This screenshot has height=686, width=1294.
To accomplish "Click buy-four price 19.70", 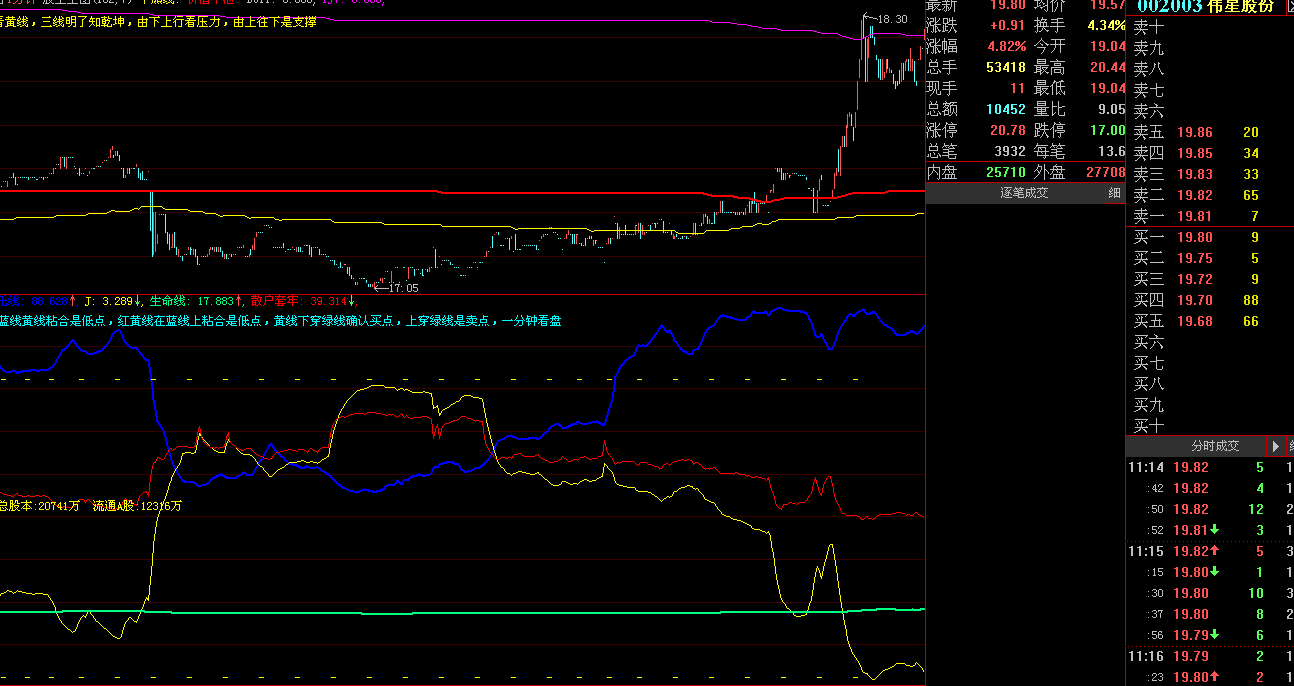I will 1194,300.
